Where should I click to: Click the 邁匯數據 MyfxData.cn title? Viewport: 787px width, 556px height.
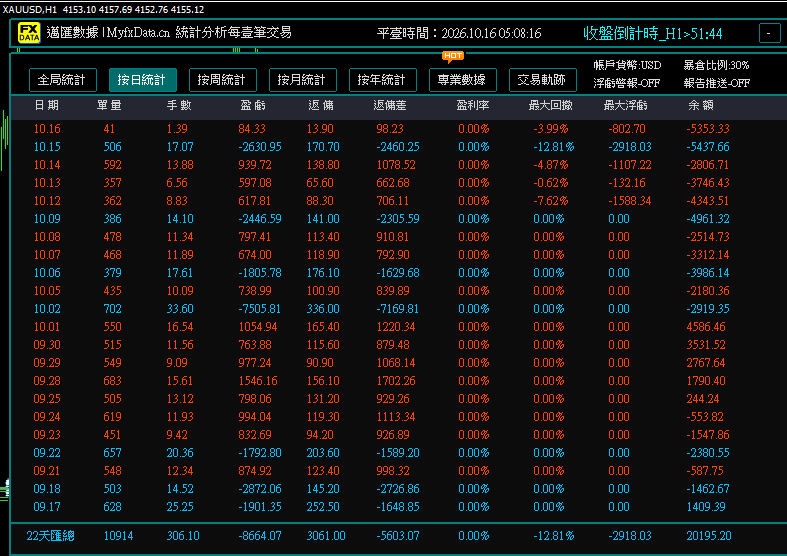pos(169,33)
